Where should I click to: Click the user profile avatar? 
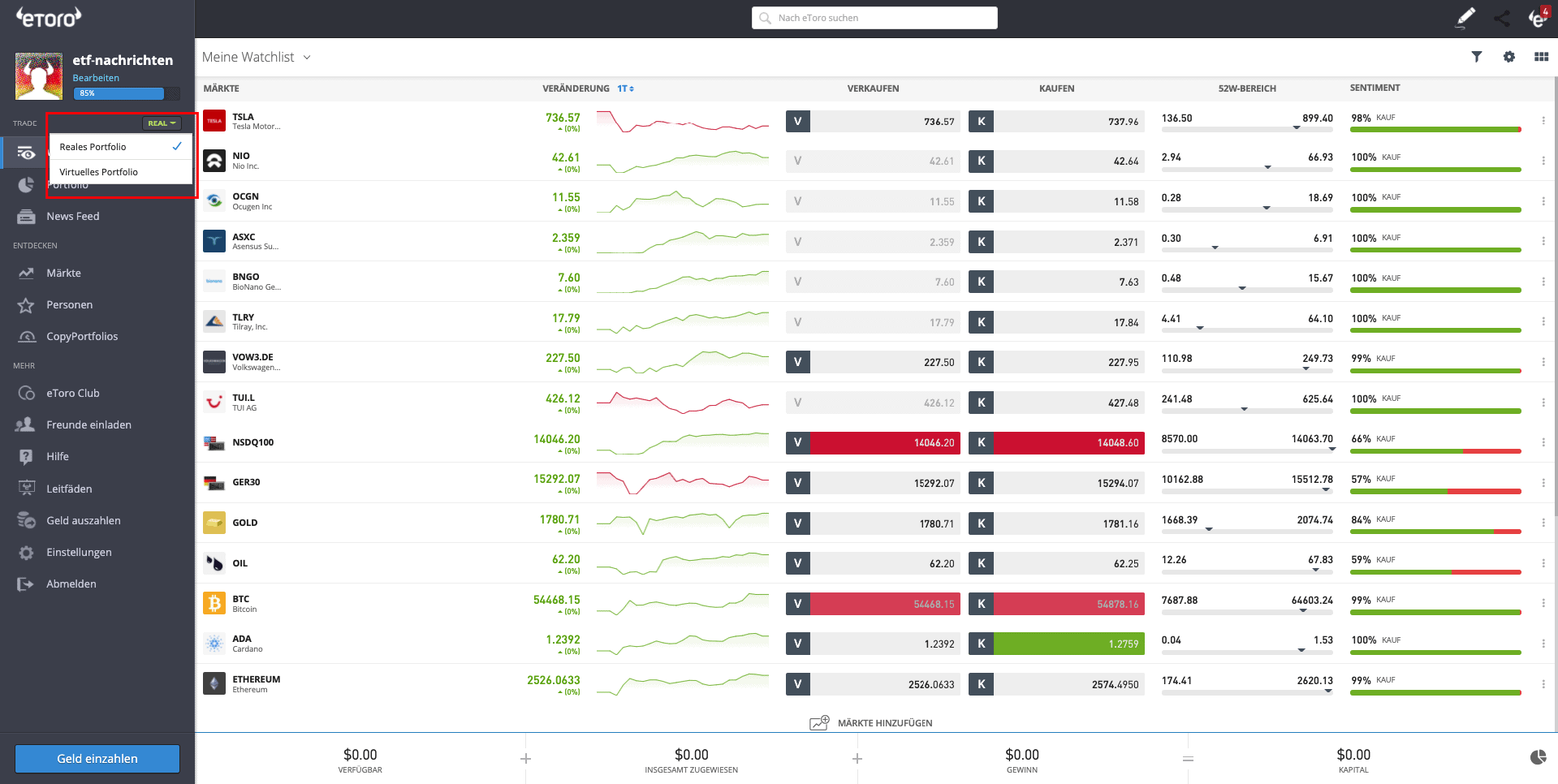38,76
